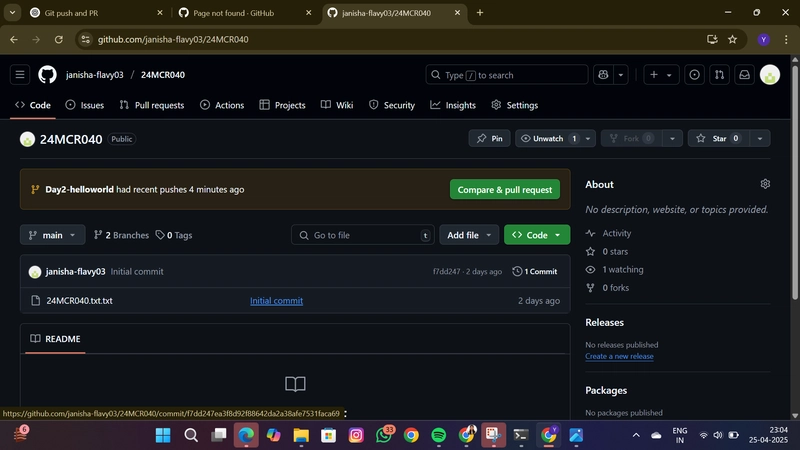Open janisha-flavy03 commit author link

[76, 271]
